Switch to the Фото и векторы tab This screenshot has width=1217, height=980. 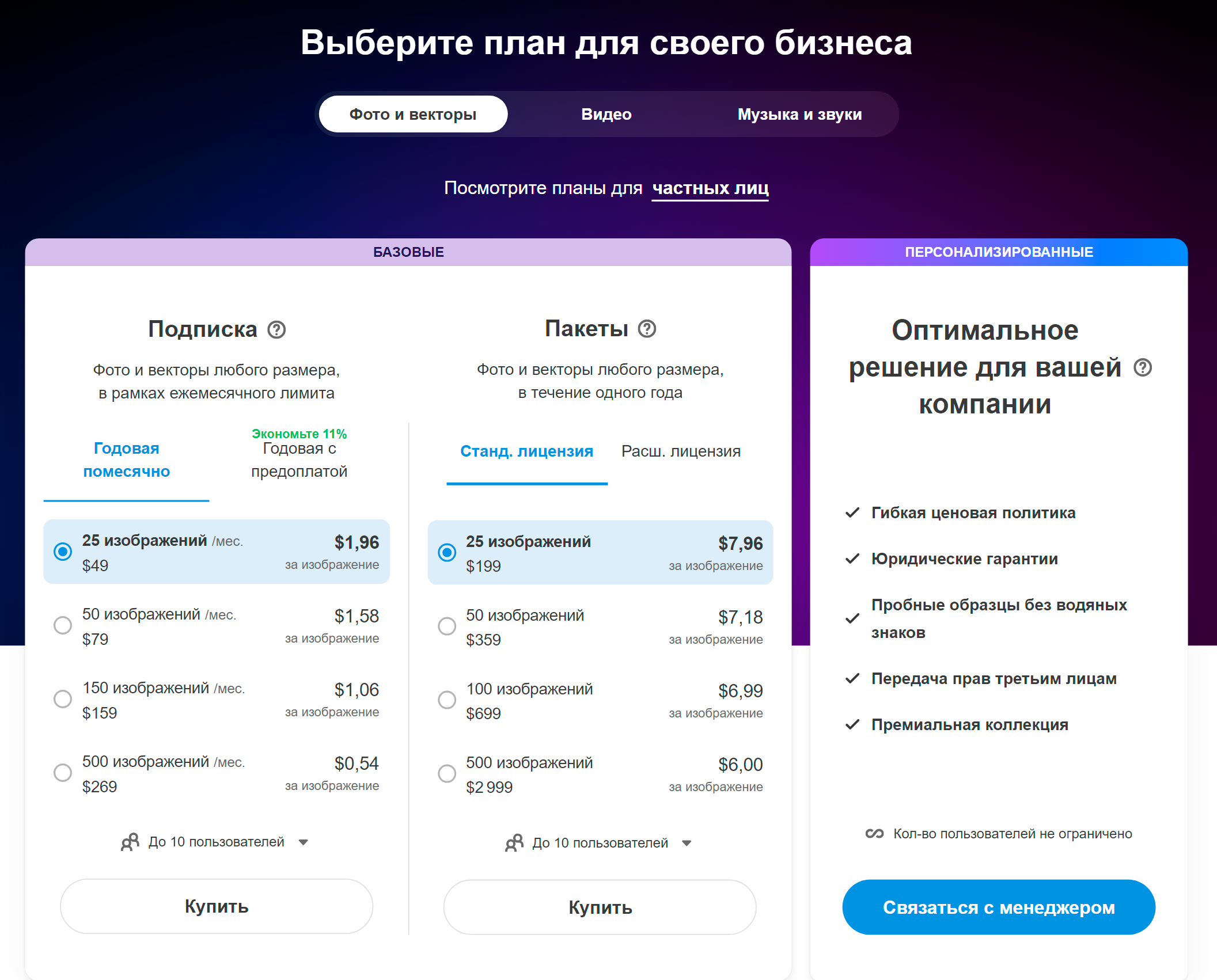(x=413, y=114)
